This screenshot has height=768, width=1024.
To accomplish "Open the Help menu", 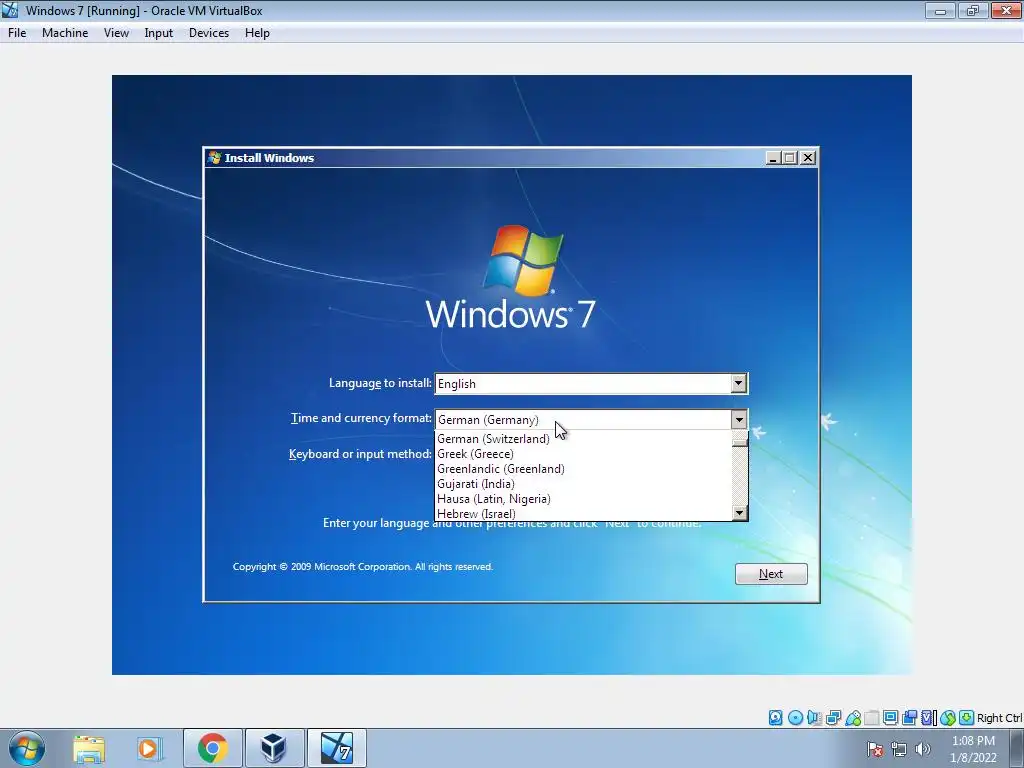I will point(257,33).
